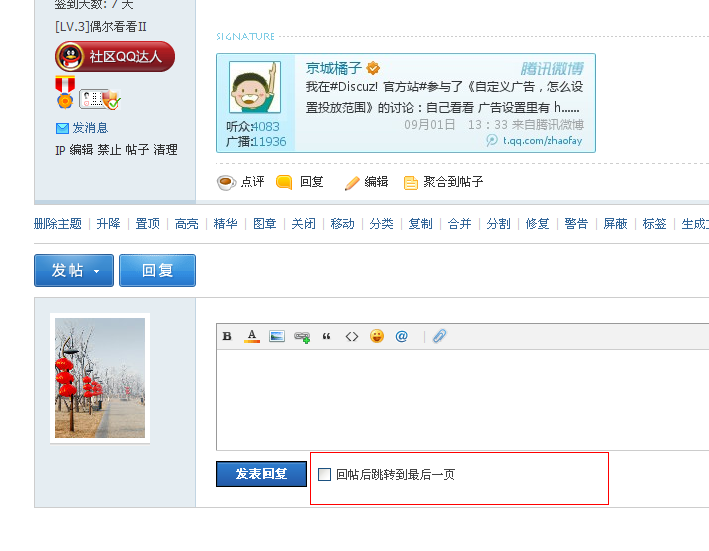The width and height of the screenshot is (709, 551).
Task: Click the 聚合到帖子 text link
Action: click(453, 182)
